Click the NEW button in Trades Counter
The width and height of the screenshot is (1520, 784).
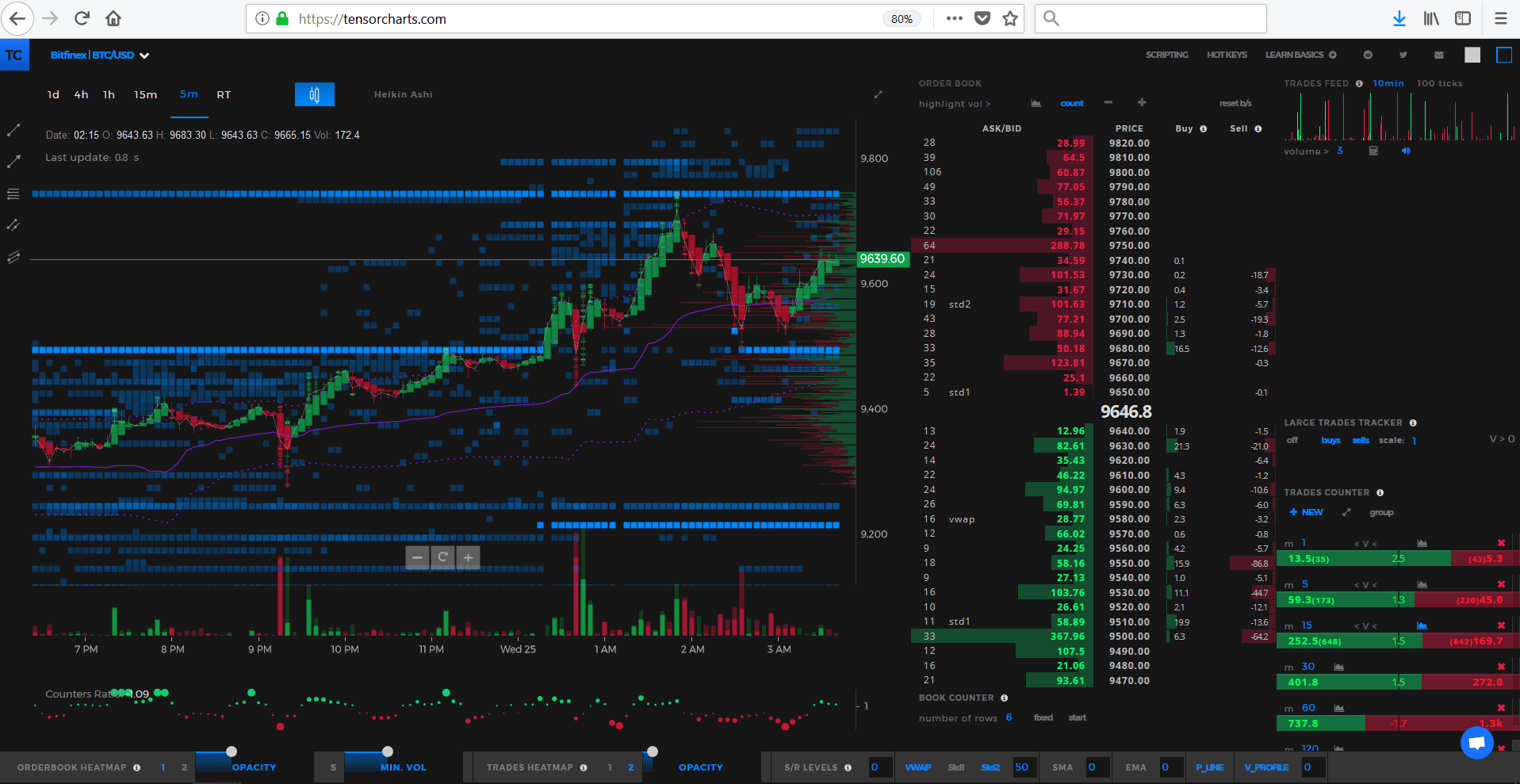coord(1305,512)
